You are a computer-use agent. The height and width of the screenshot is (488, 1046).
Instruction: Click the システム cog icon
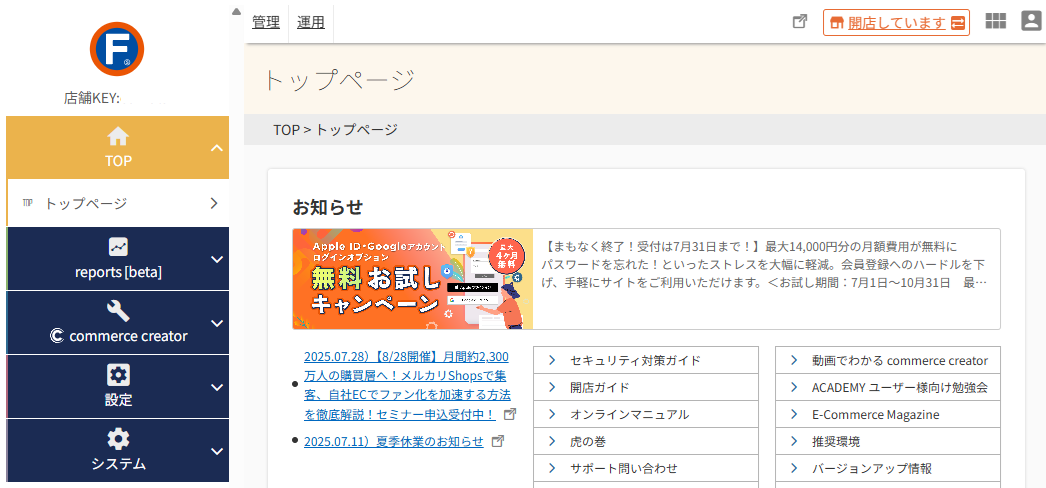[118, 439]
